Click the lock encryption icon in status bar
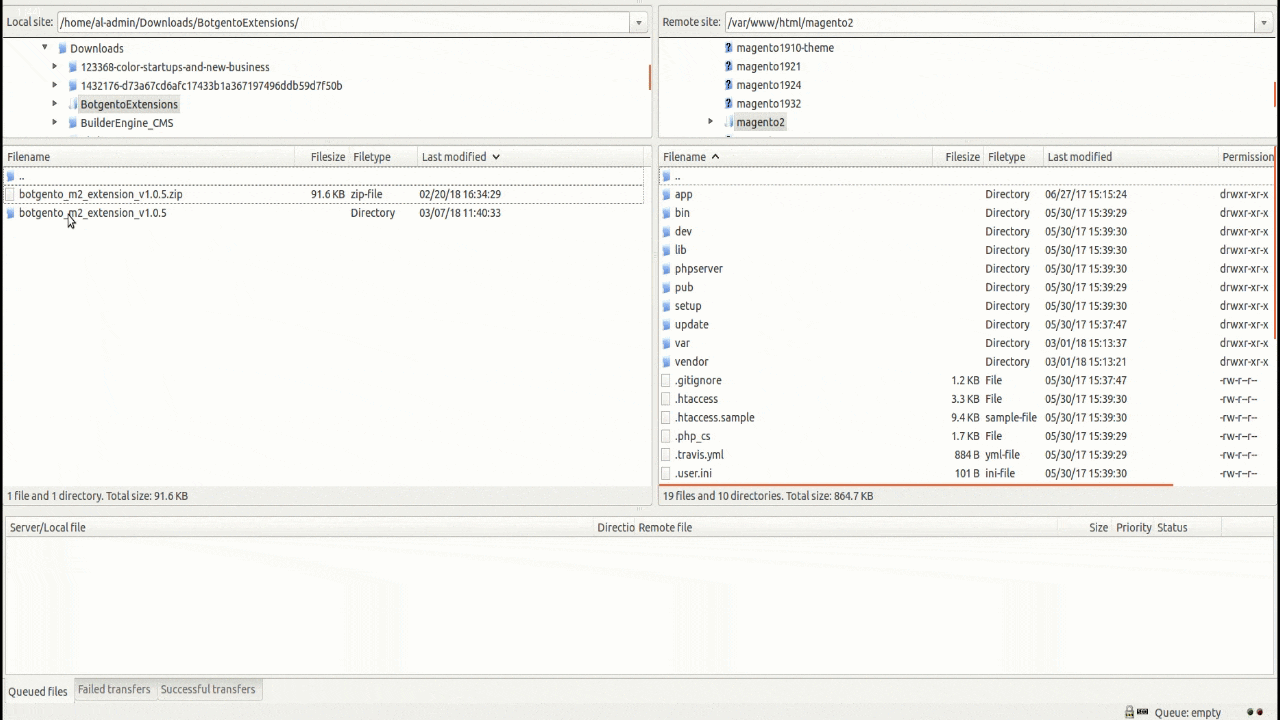The width and height of the screenshot is (1280, 720). pyautogui.click(x=1130, y=712)
